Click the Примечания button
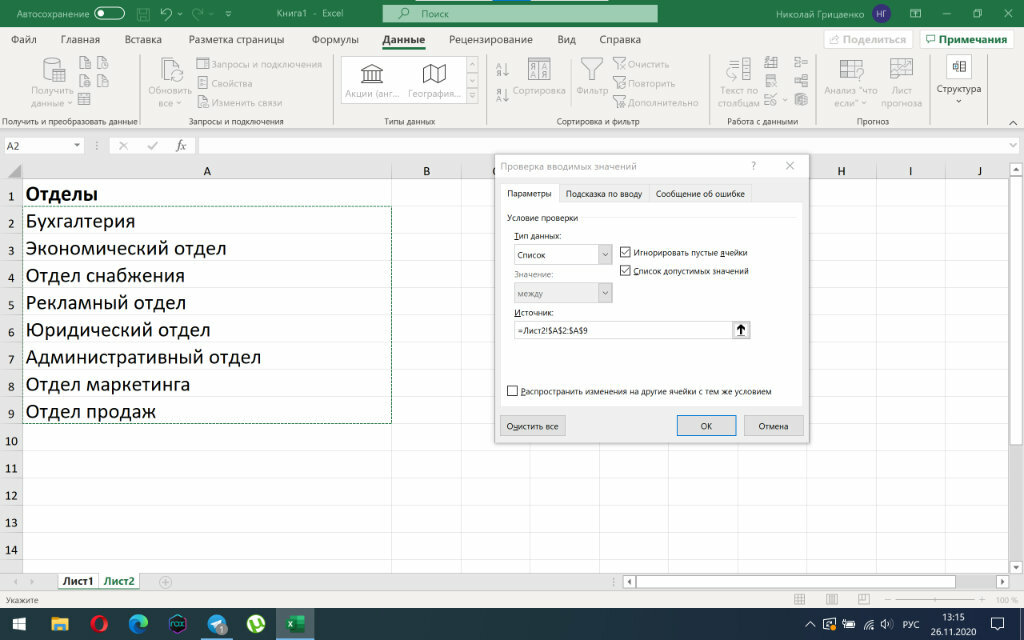 [967, 39]
